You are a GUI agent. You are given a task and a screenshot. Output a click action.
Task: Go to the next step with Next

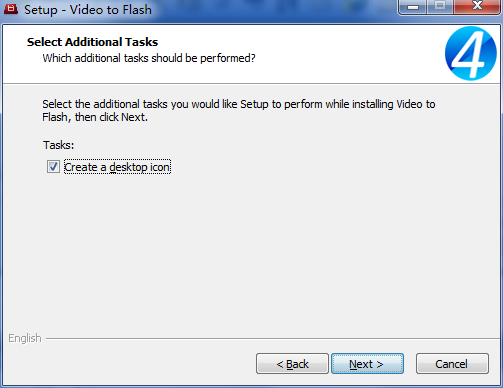tap(367, 364)
